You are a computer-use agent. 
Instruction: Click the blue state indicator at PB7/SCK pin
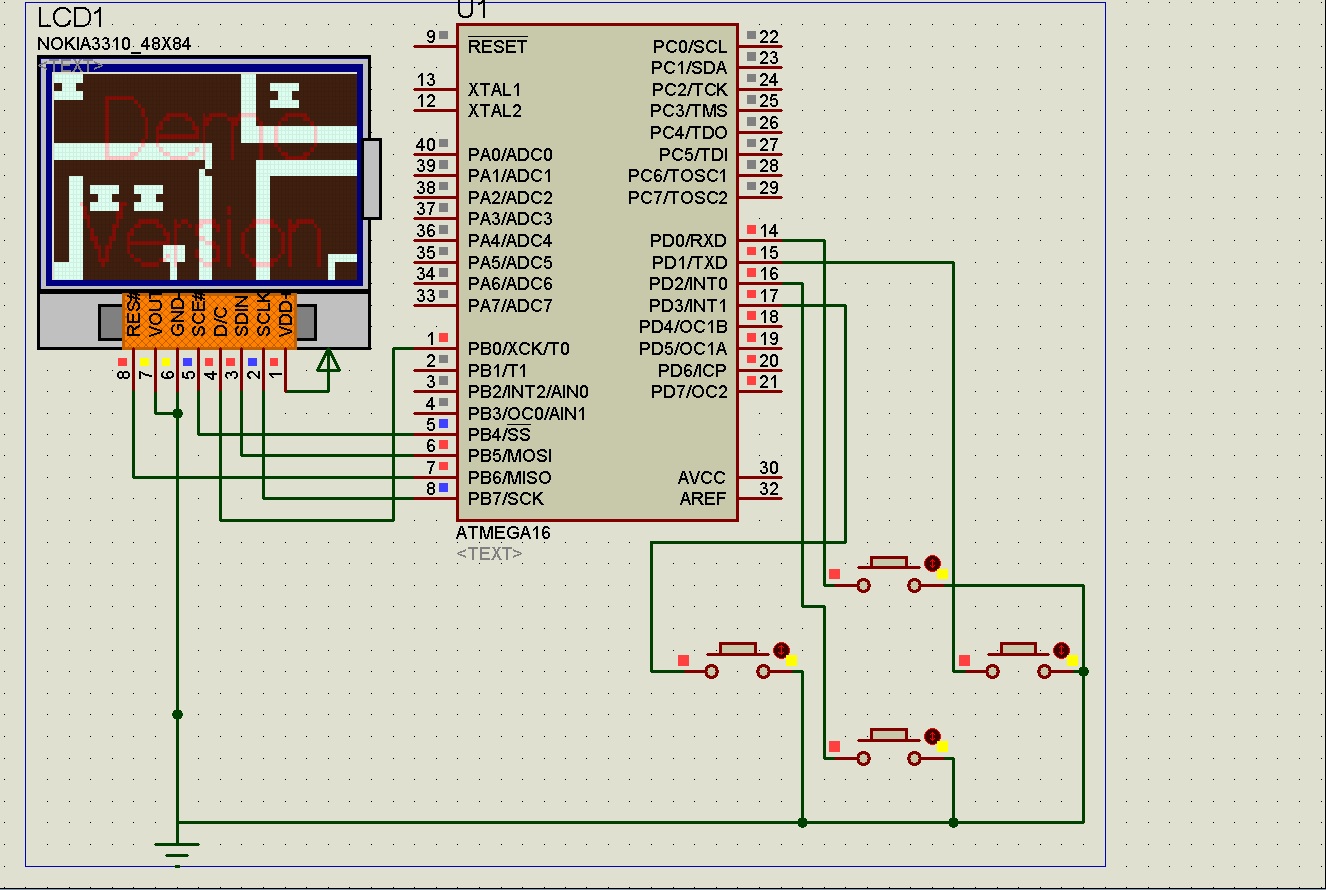pyautogui.click(x=443, y=488)
